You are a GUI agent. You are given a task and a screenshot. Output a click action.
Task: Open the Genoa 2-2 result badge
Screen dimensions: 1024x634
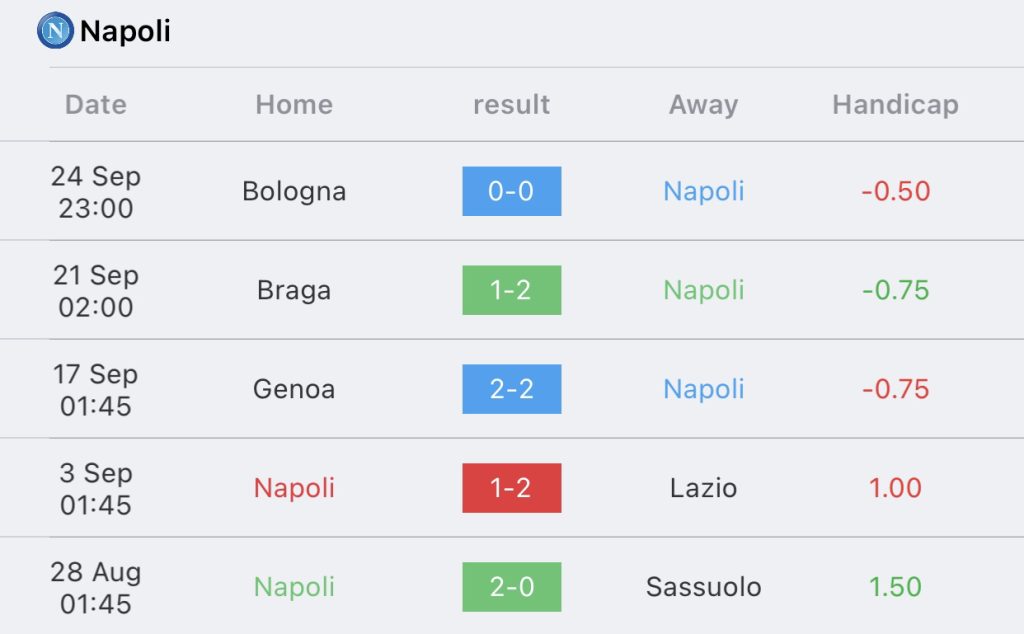tap(511, 389)
